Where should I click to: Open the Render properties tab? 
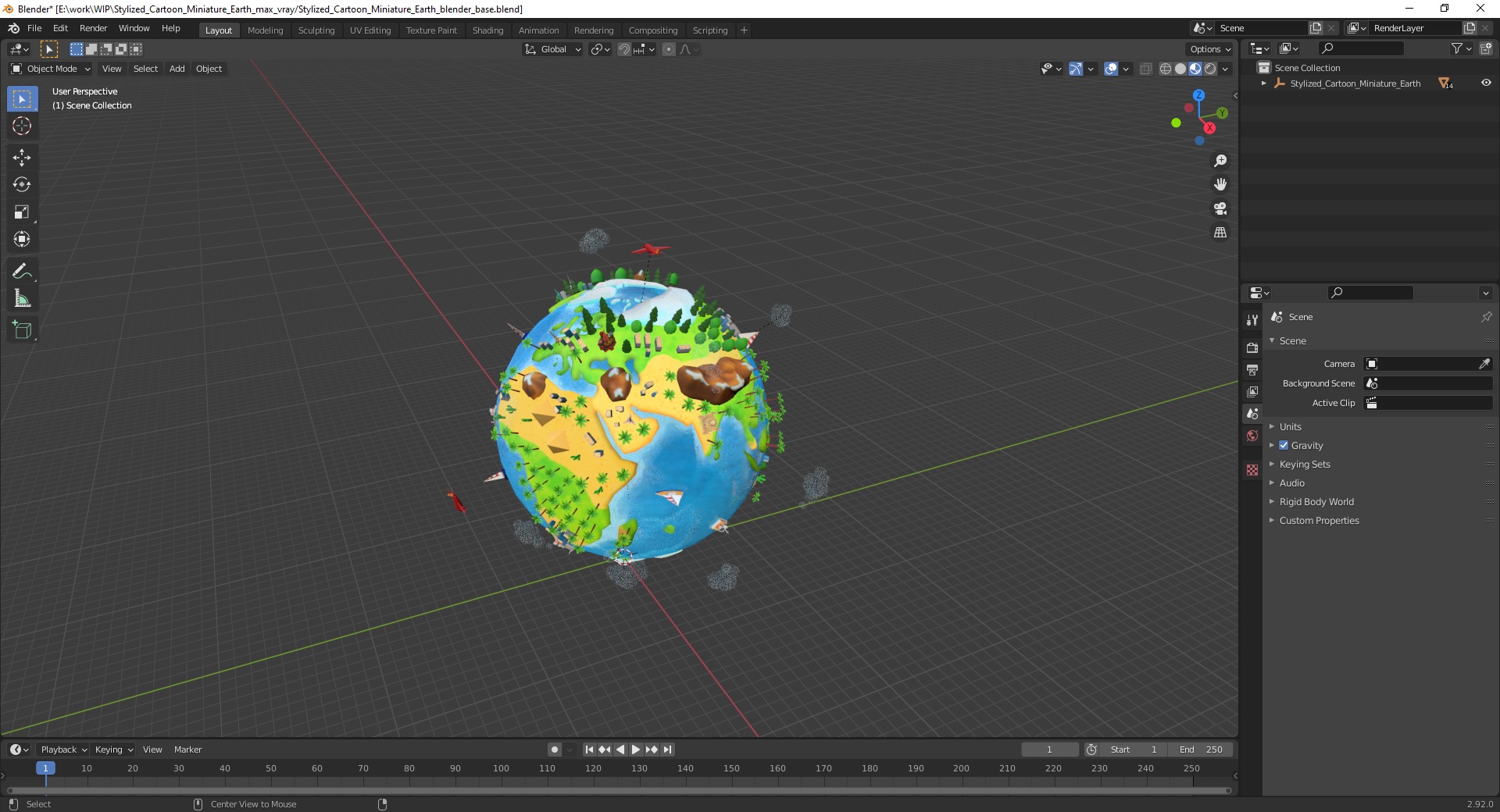pyautogui.click(x=1252, y=347)
